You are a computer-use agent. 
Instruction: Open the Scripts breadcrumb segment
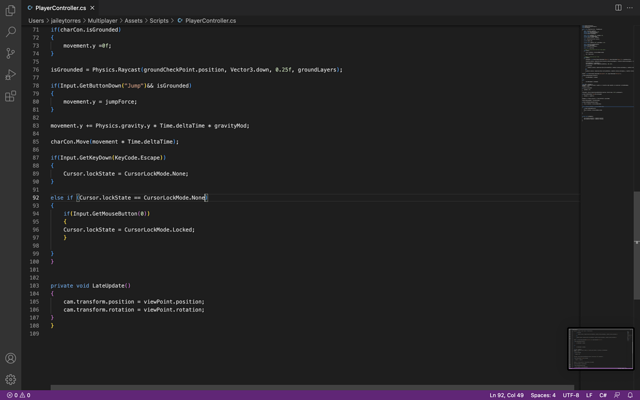[x=159, y=20]
